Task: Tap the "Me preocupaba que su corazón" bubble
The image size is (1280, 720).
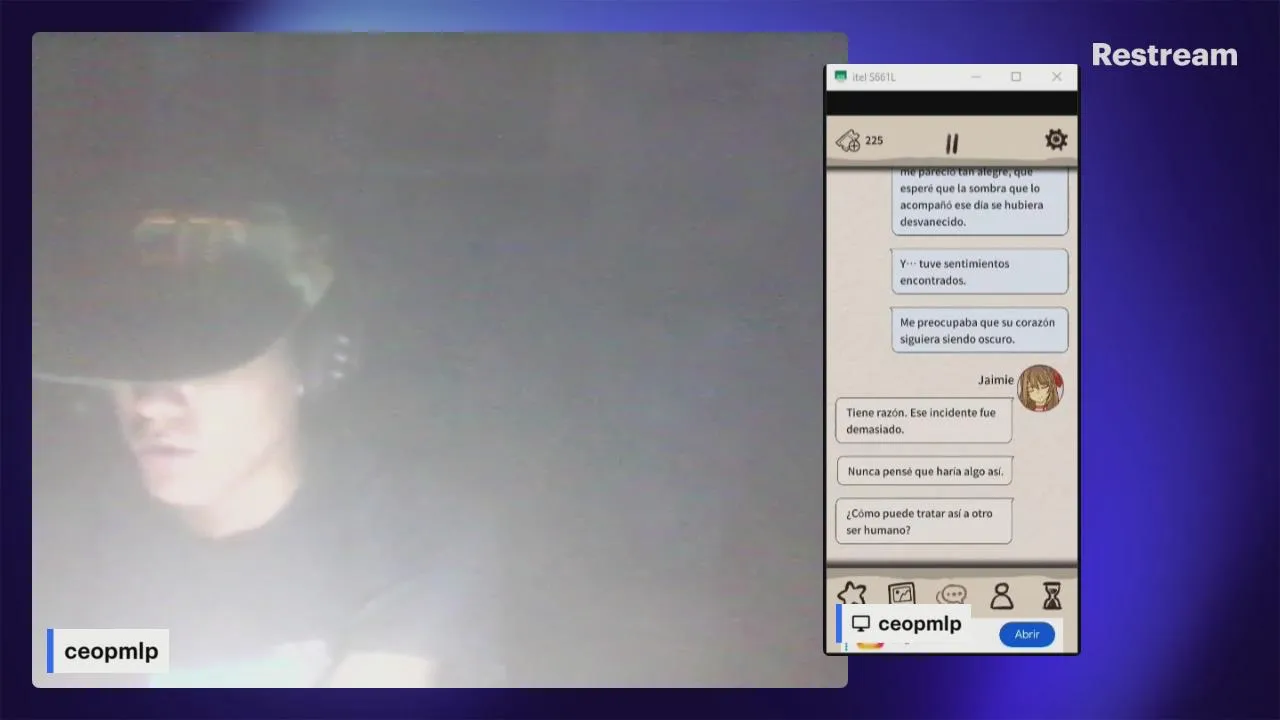Action: pos(979,330)
